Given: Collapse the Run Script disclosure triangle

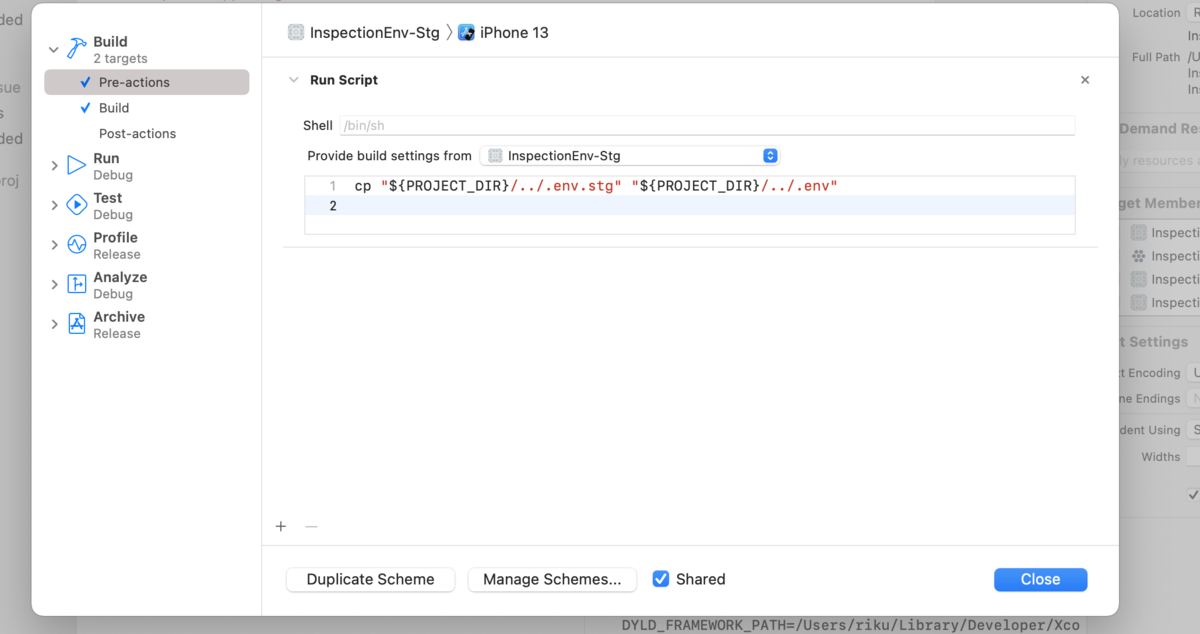Looking at the screenshot, I should [293, 80].
